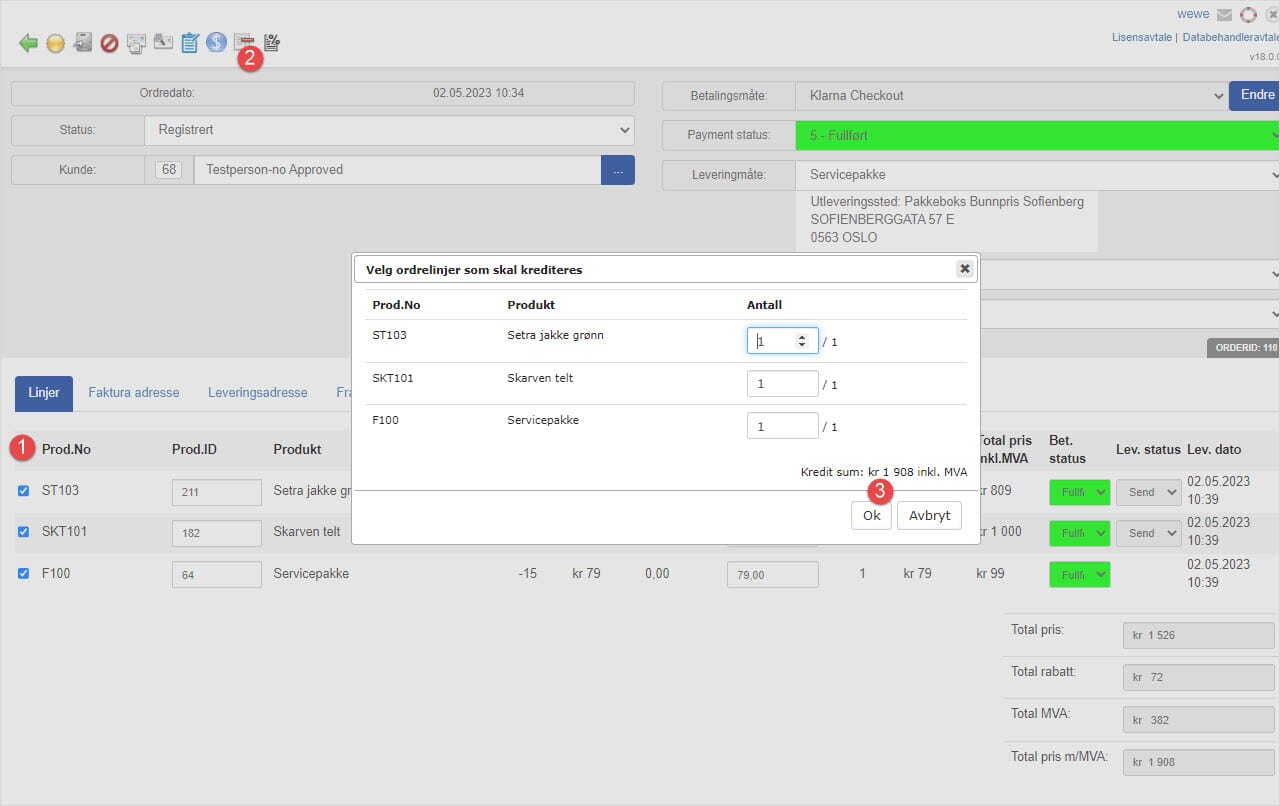The height and width of the screenshot is (806, 1280).
Task: Click the blue dollar sign icon
Action: pyautogui.click(x=216, y=42)
